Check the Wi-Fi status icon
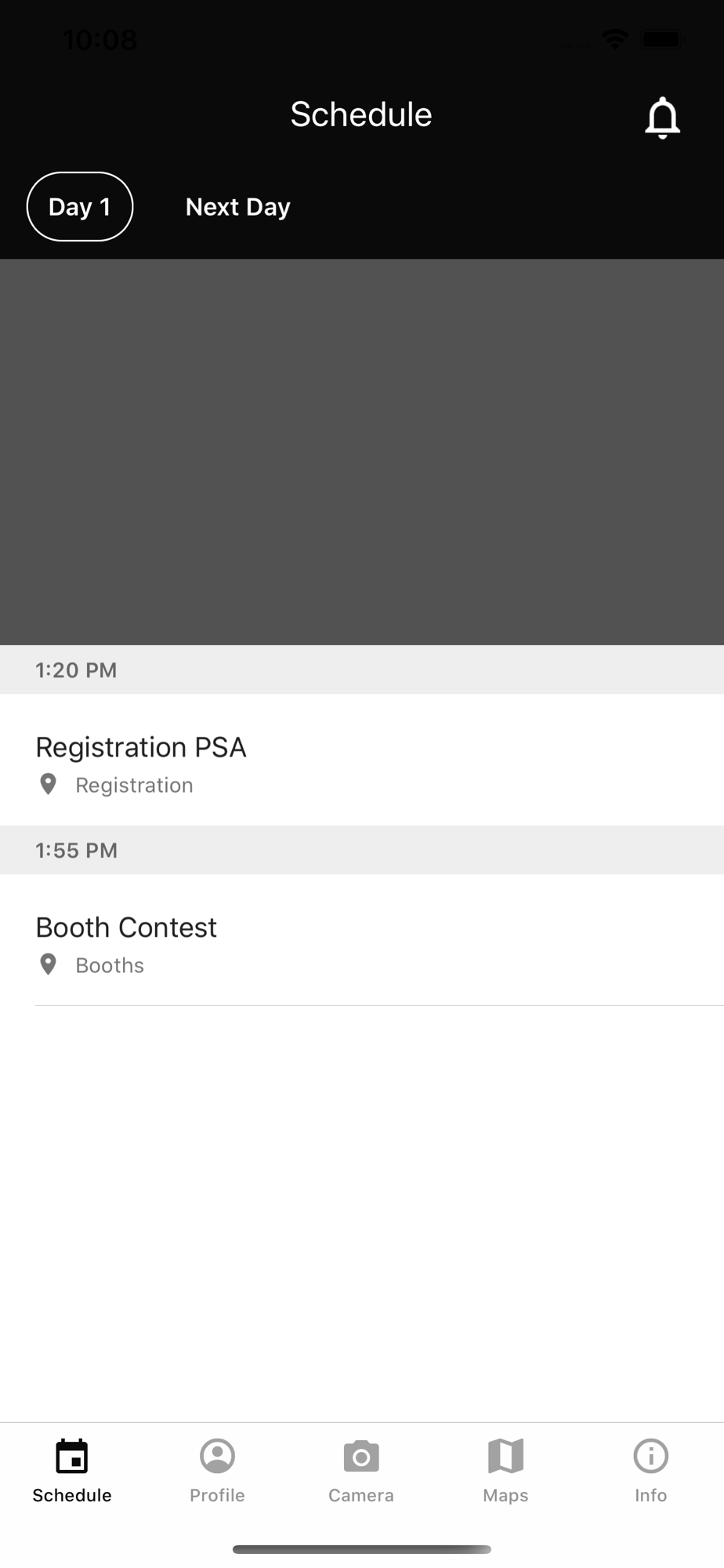724x1568 pixels. (x=615, y=38)
